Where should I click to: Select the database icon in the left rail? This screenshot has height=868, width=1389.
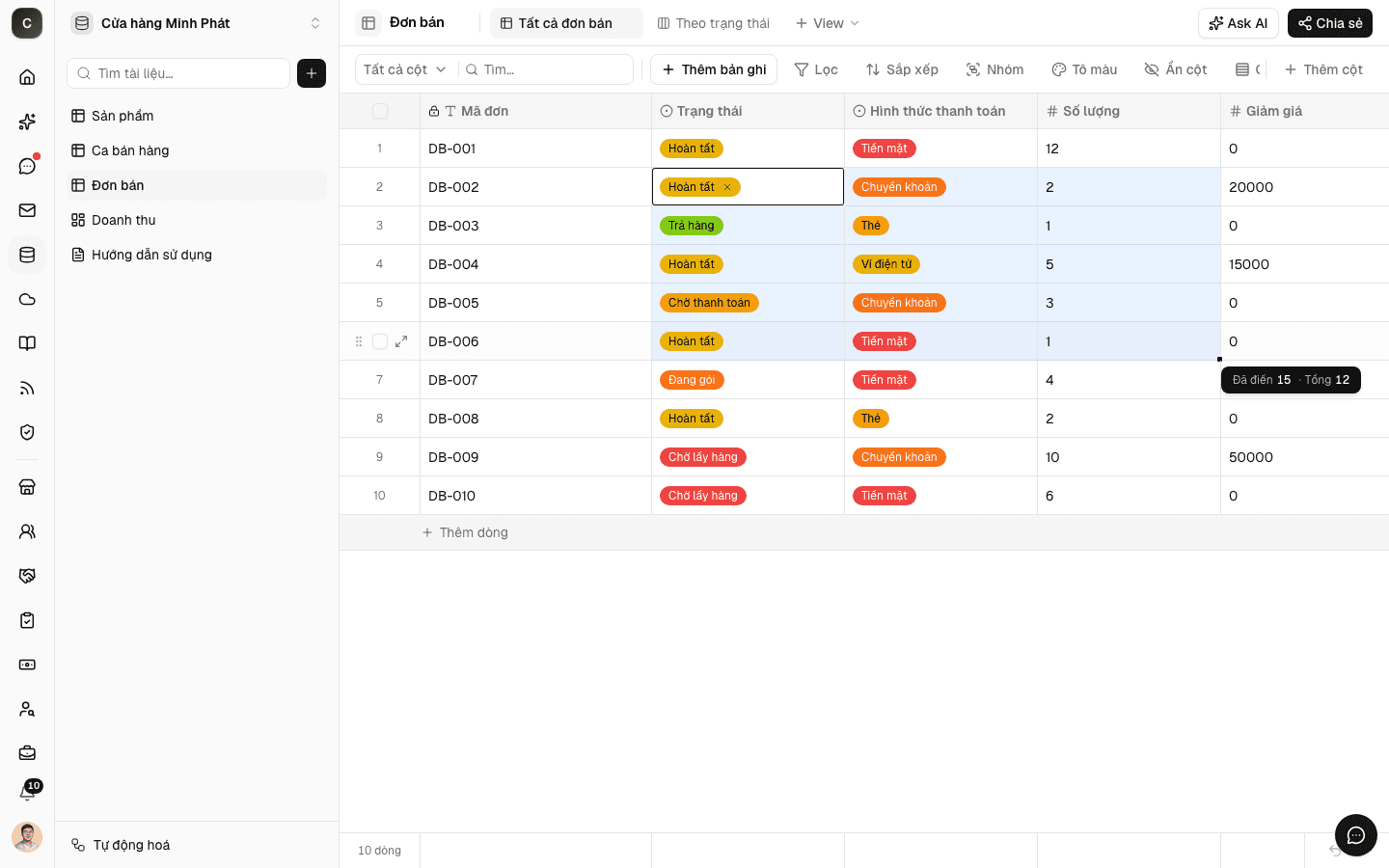tap(27, 255)
